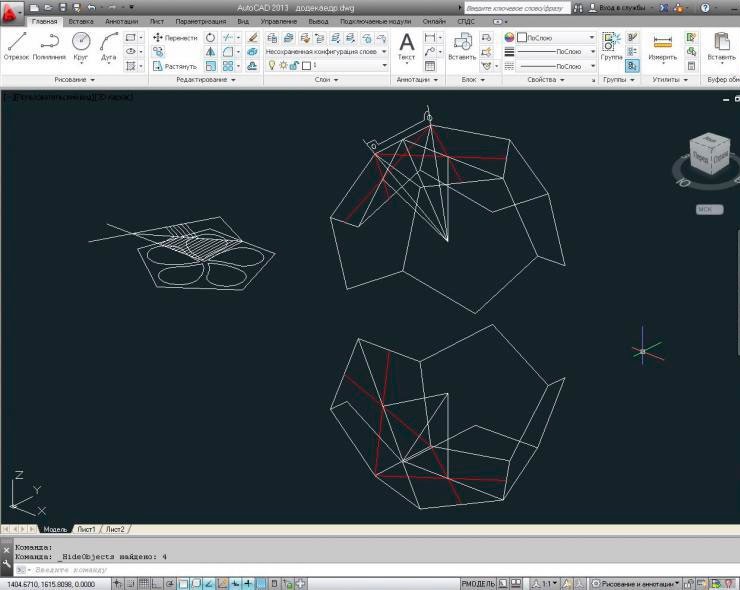Open the layer configuration dropdown
This screenshot has width=740, height=590.
click(x=325, y=51)
